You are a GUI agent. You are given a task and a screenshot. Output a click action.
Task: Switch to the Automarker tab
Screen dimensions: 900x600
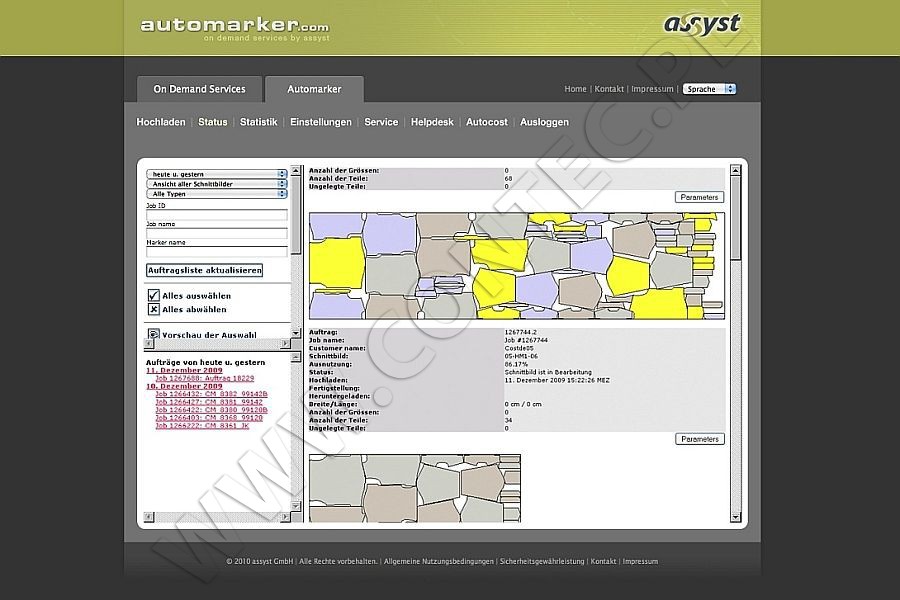(x=314, y=89)
